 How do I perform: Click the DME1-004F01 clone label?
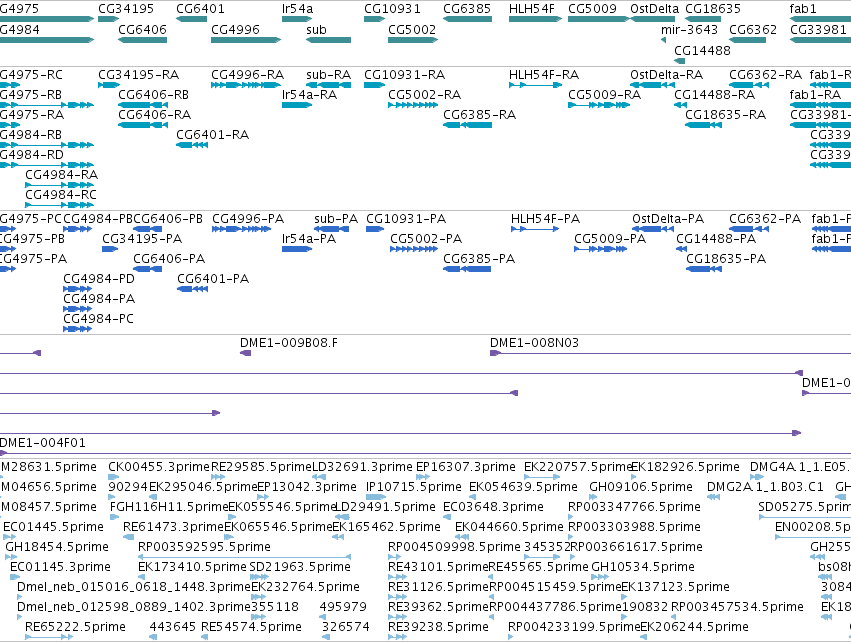click(43, 443)
